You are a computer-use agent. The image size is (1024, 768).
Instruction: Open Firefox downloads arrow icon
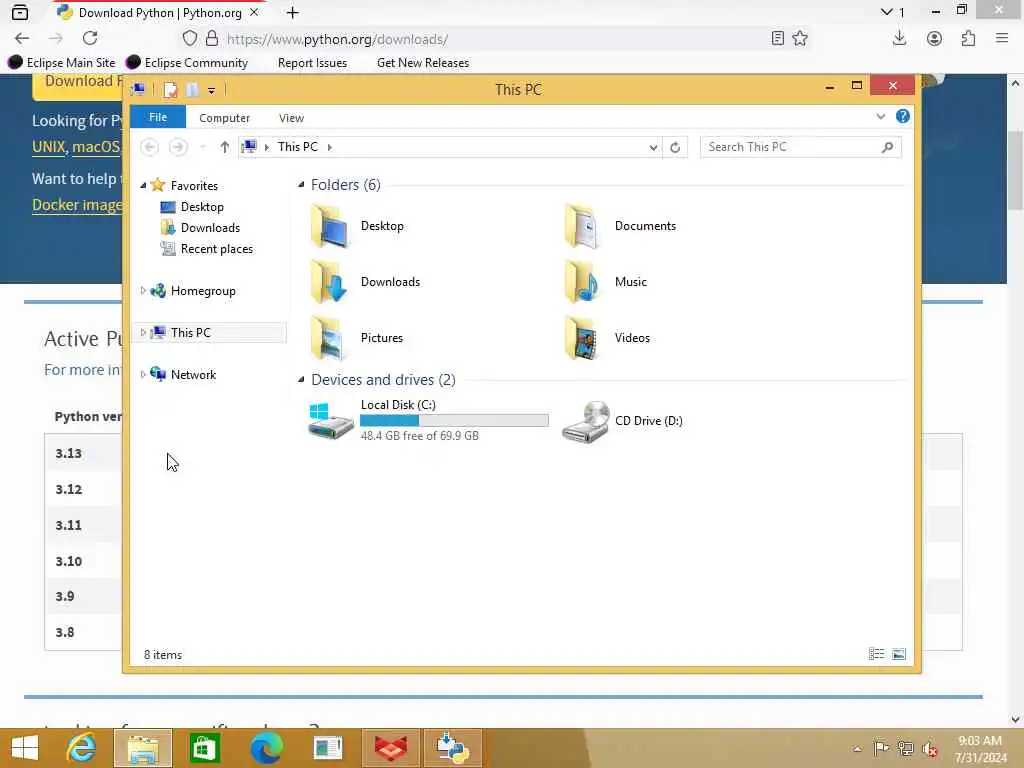pos(899,39)
